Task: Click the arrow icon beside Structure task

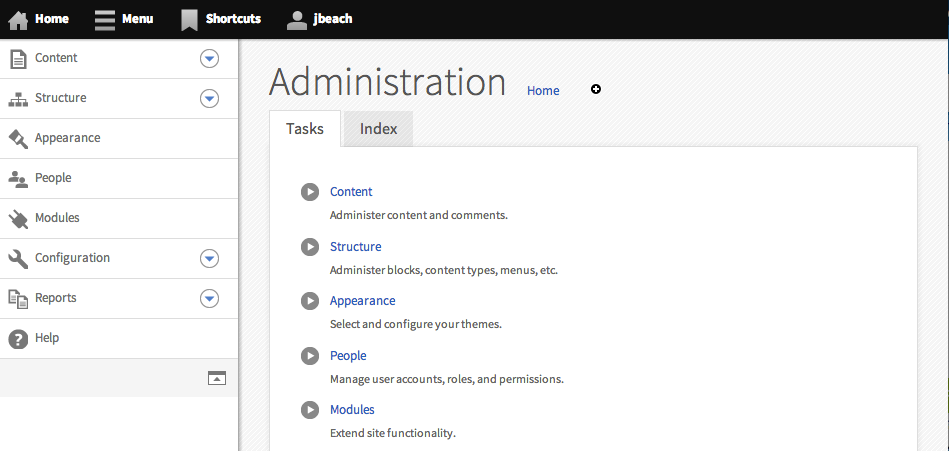Action: tap(310, 247)
